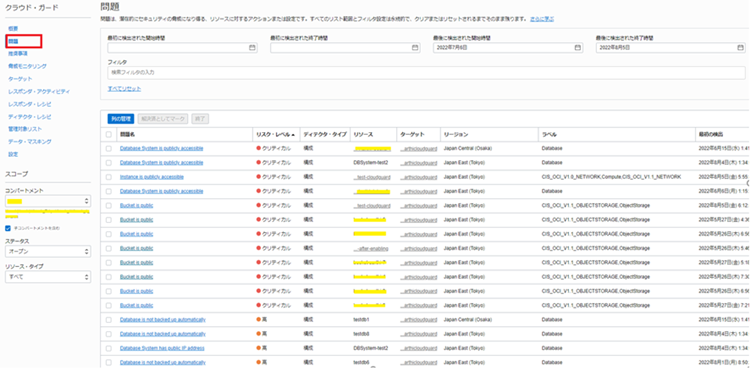Follow the さらに学ぶ link

[542, 19]
